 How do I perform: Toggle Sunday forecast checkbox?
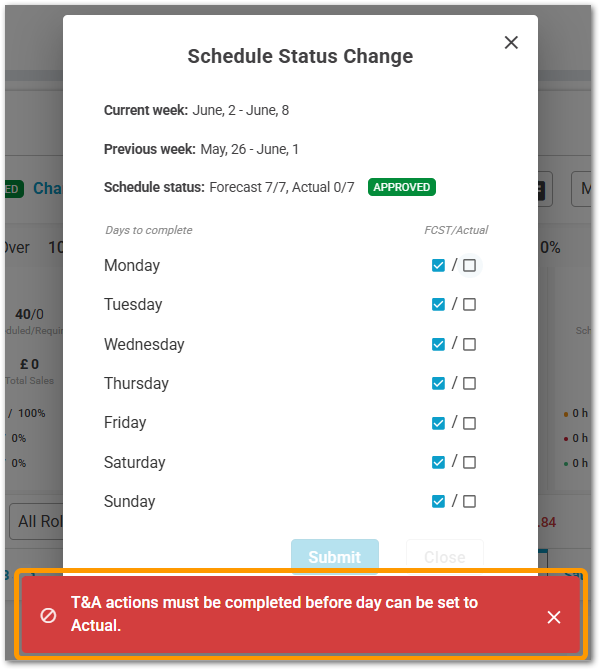coord(438,502)
